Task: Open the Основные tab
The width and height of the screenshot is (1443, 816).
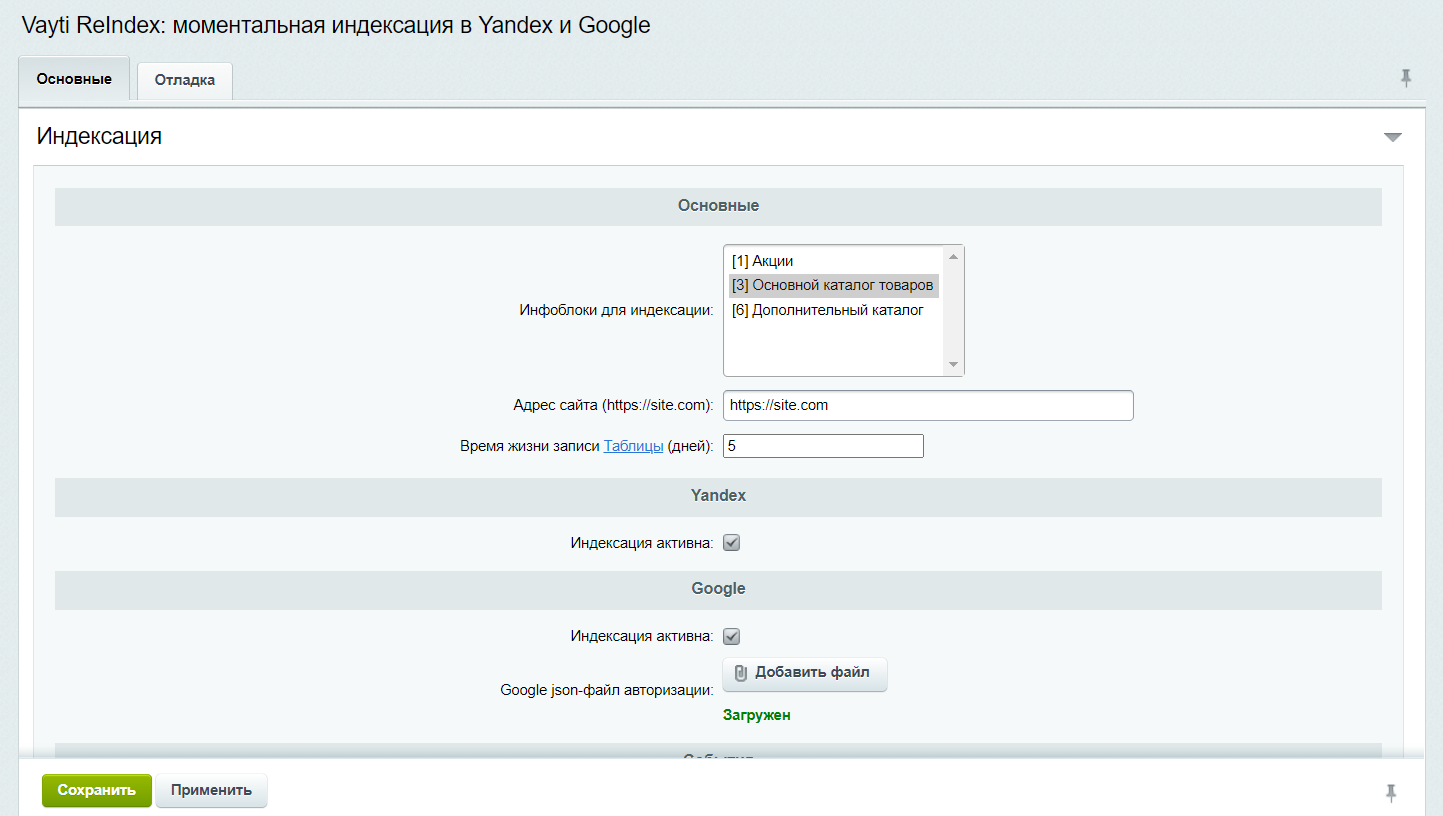Action: (x=74, y=79)
